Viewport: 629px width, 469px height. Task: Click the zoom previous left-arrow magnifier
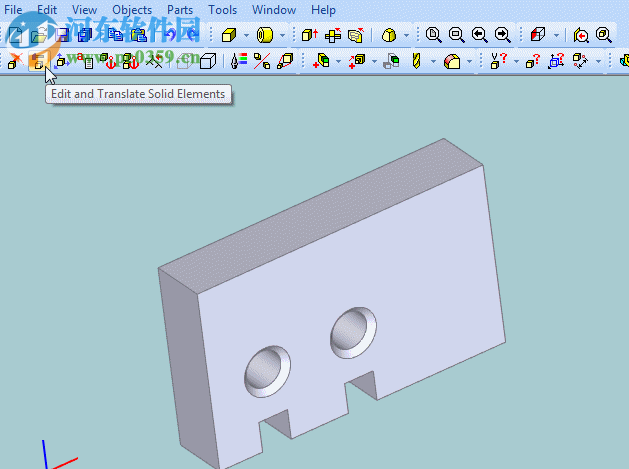479,35
